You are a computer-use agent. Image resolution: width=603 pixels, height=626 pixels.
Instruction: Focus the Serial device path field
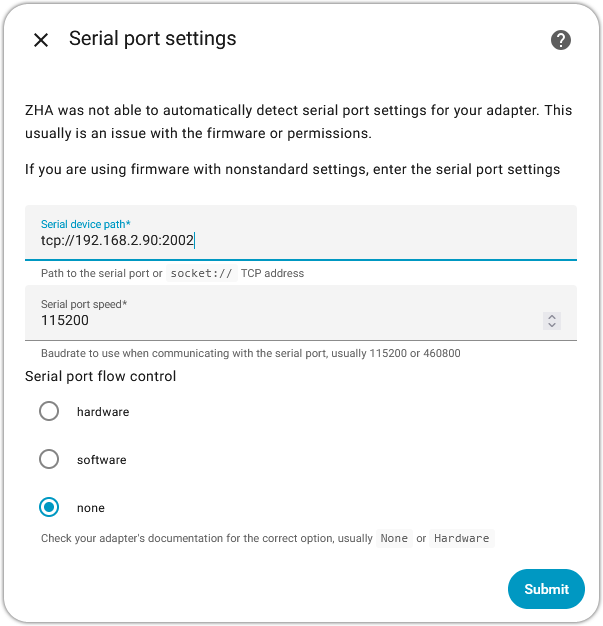point(300,240)
